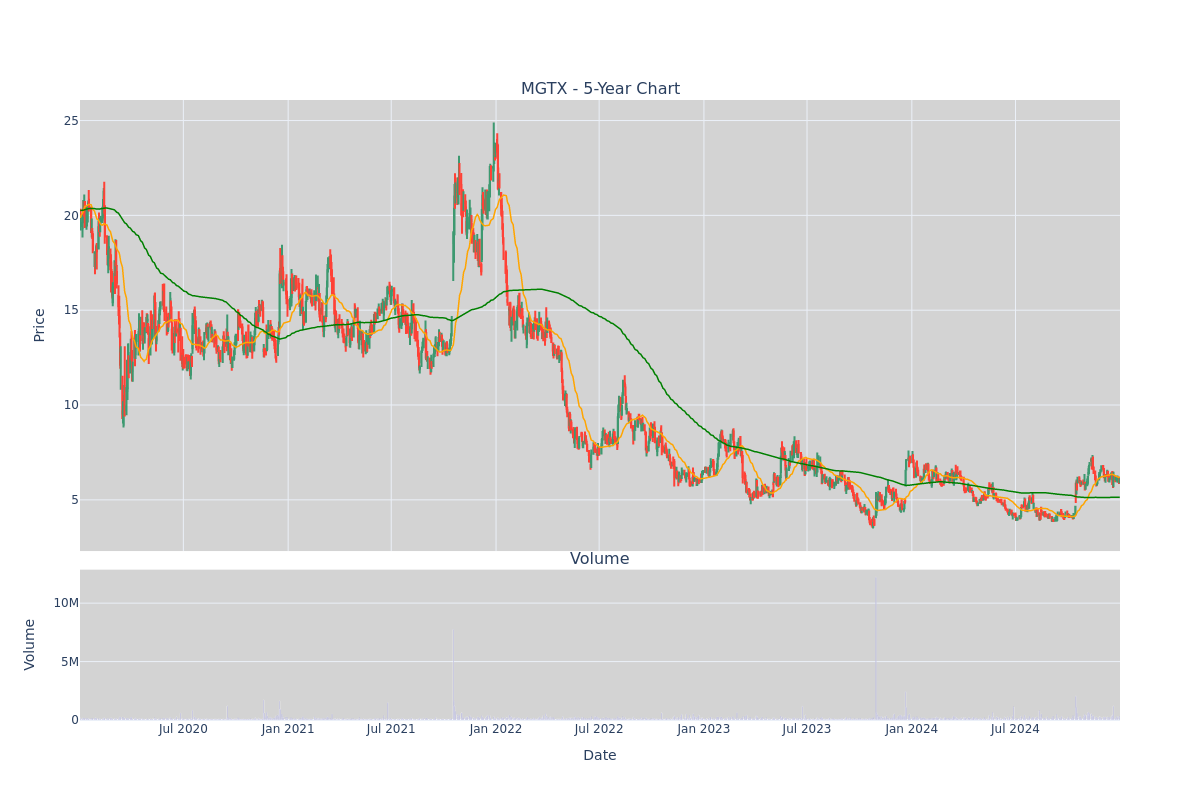The height and width of the screenshot is (800, 1200).
Task: Click the tallest volume spike near late 2023
Action: pos(876,648)
